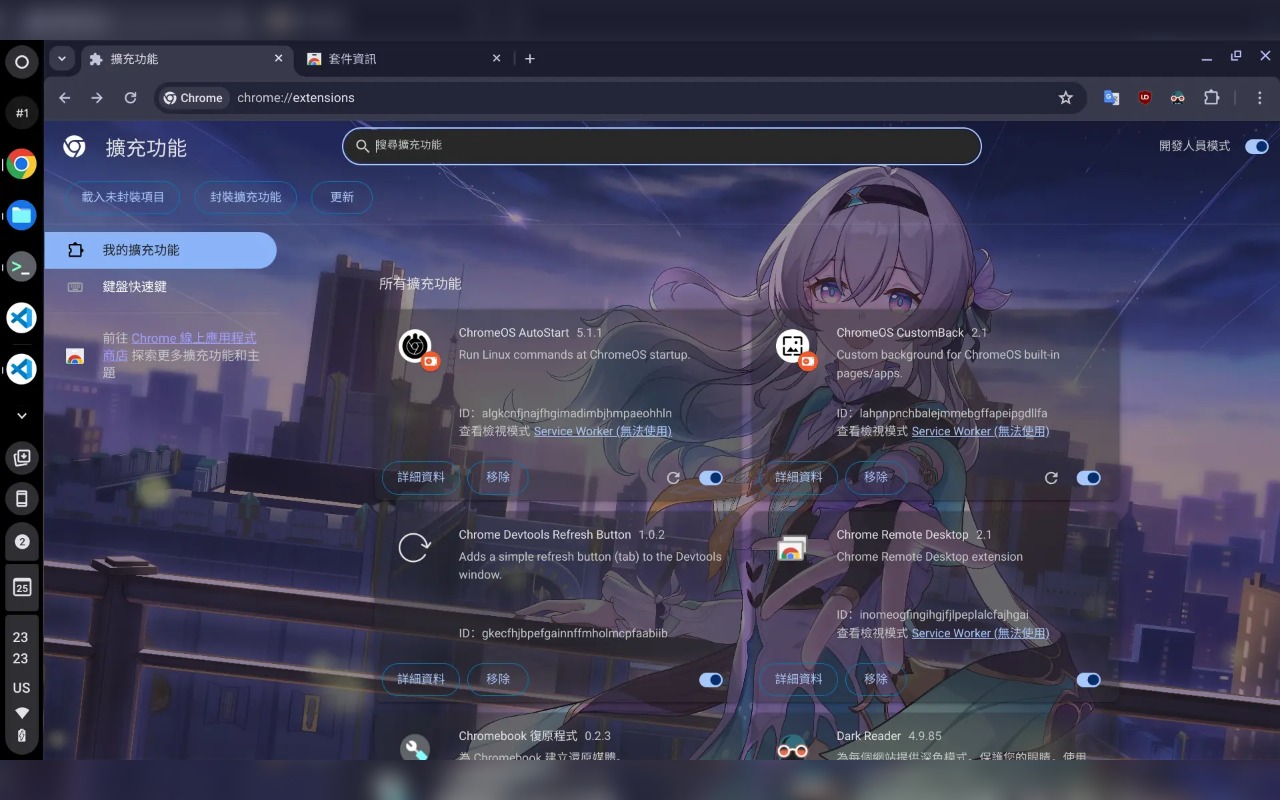1280x800 pixels.
Task: Open the phone hub icon on shelf
Action: pos(22,498)
